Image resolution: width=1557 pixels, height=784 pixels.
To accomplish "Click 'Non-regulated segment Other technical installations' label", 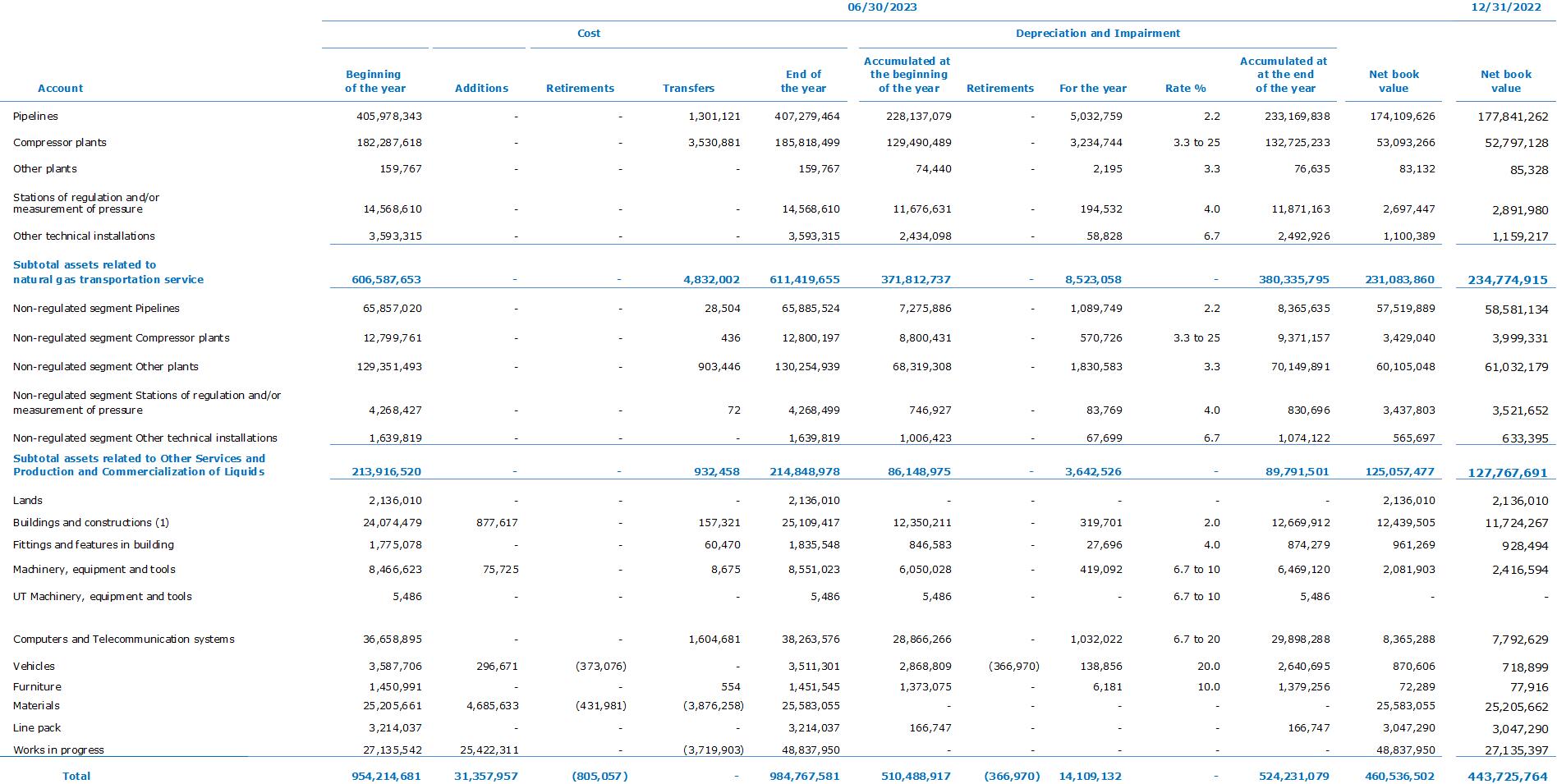I will (x=145, y=438).
